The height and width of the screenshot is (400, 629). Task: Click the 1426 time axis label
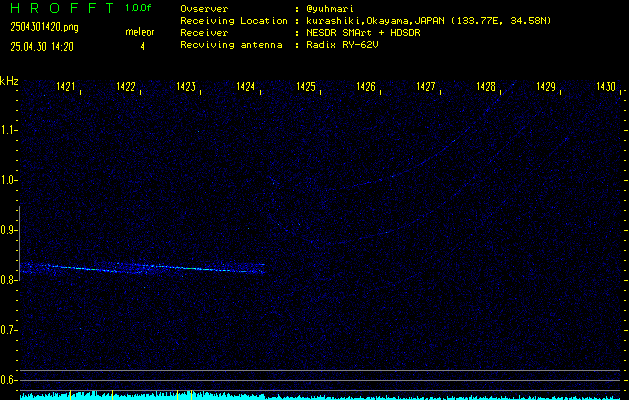point(366,86)
